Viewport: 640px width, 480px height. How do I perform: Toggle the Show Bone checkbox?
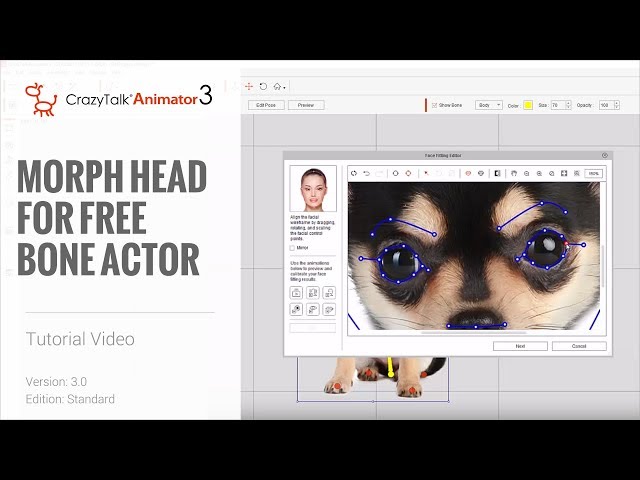[x=434, y=105]
